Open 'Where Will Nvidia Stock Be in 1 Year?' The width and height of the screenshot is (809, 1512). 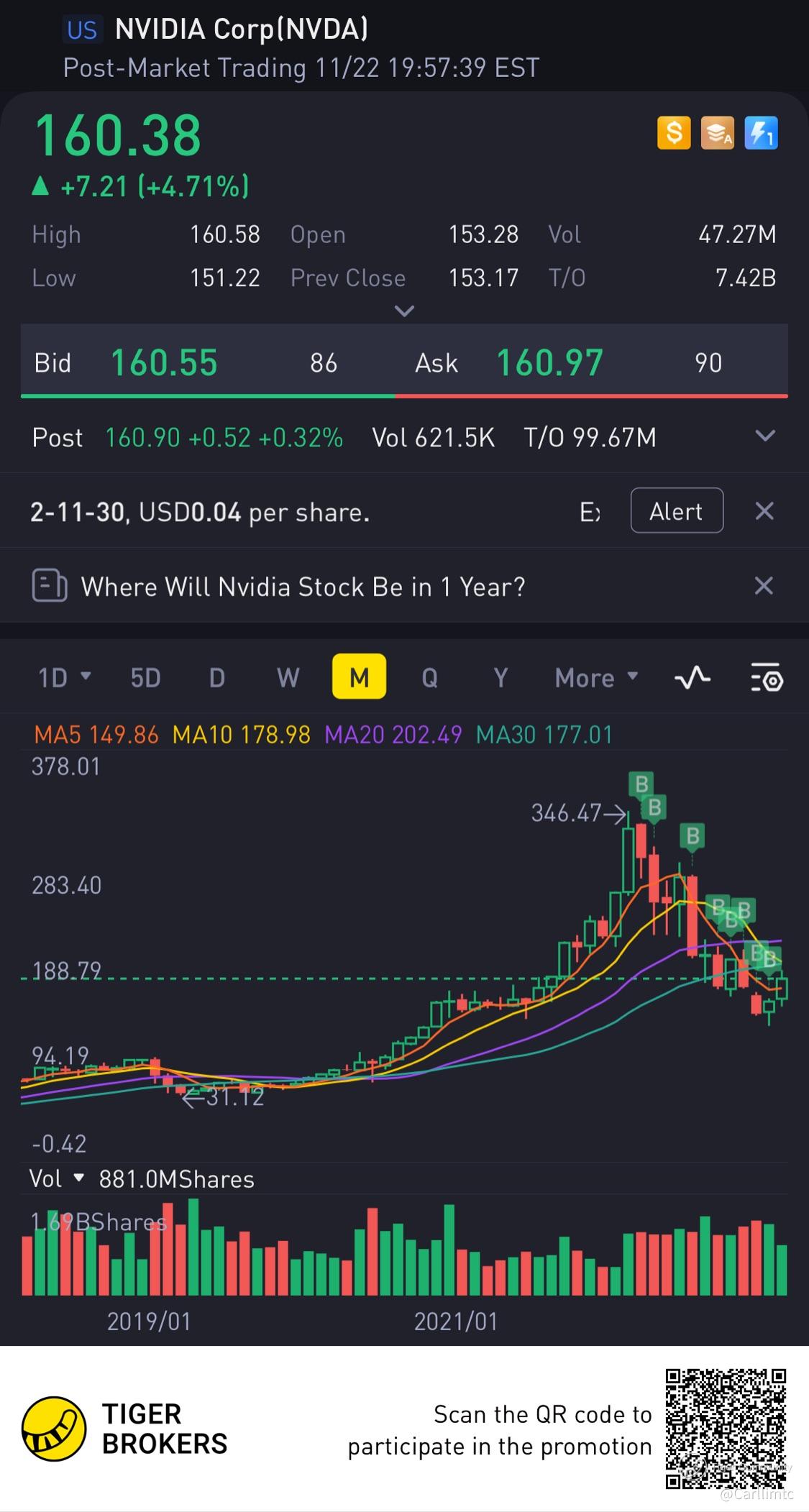click(x=303, y=587)
